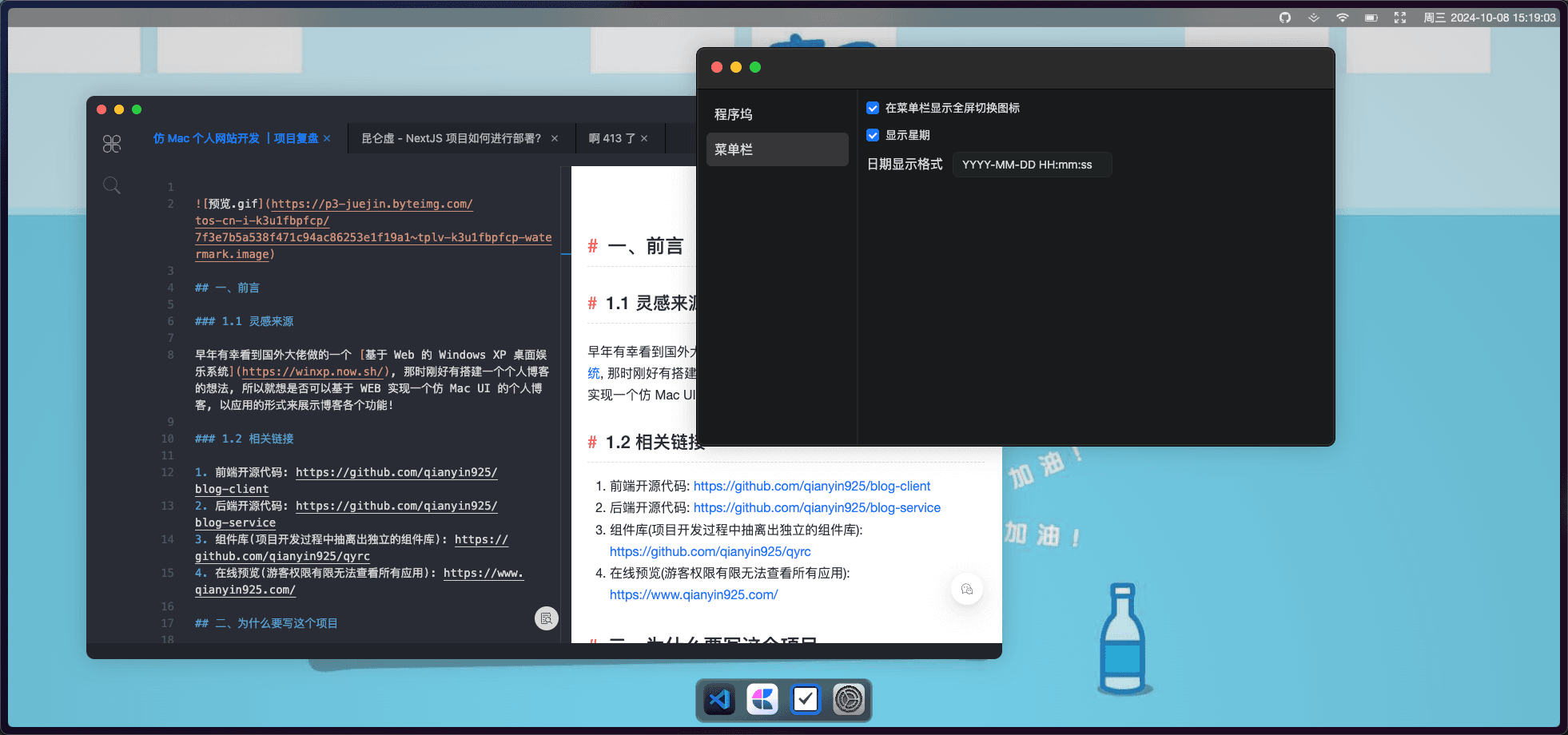Click the 一、前言 heading in preview

[646, 246]
